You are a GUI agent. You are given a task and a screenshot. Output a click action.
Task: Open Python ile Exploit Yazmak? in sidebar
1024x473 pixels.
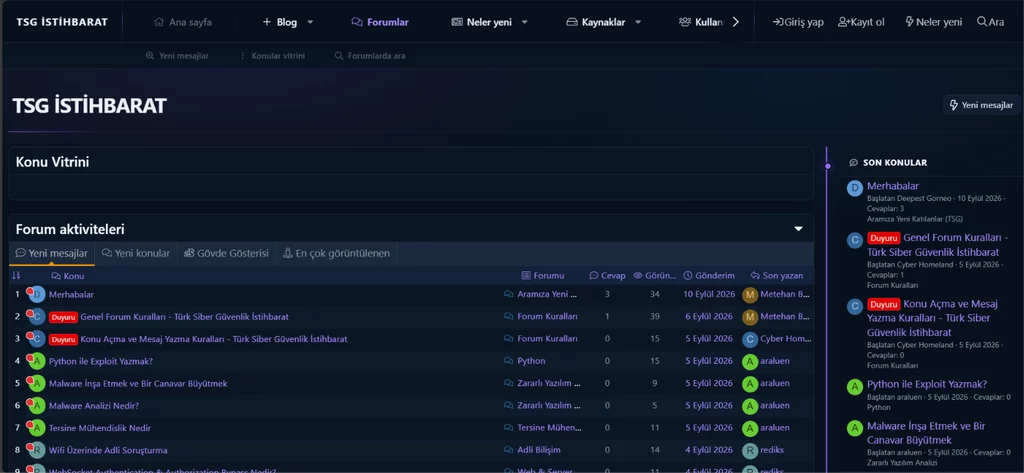927,383
